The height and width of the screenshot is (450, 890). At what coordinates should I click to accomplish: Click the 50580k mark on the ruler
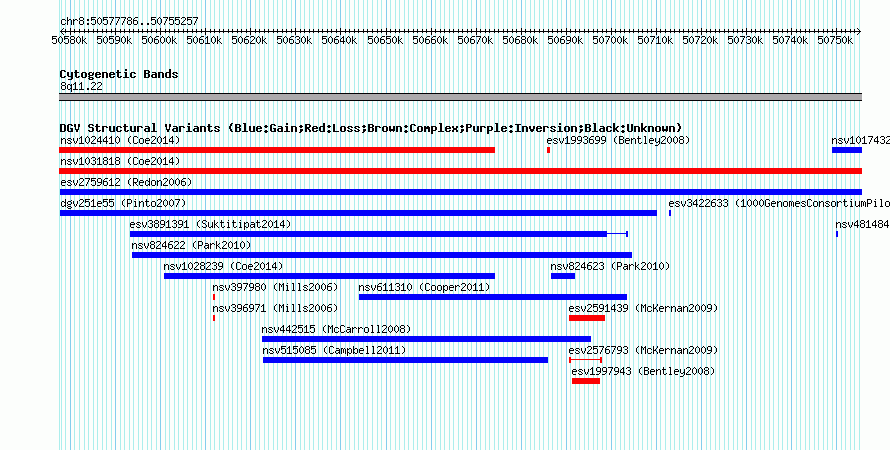point(70,40)
